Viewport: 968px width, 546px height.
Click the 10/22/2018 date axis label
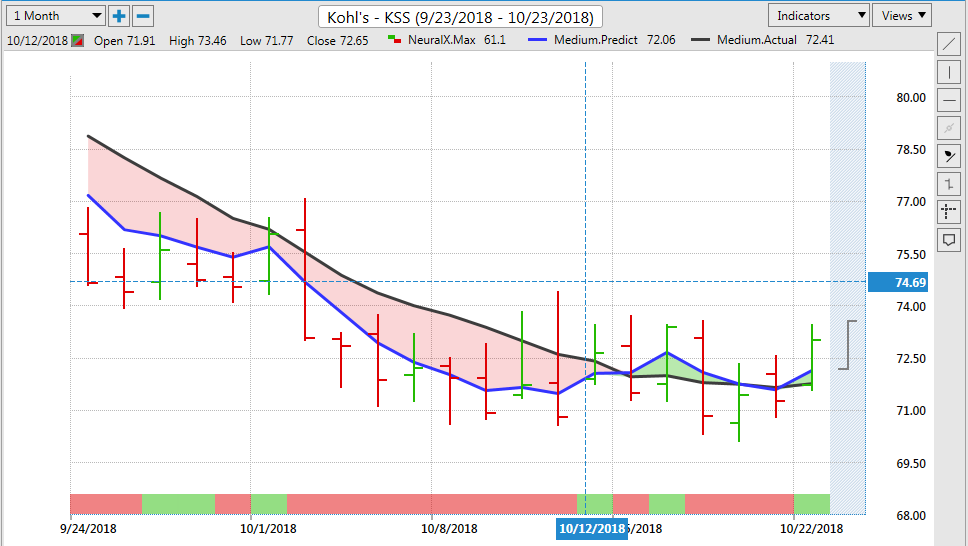click(811, 529)
